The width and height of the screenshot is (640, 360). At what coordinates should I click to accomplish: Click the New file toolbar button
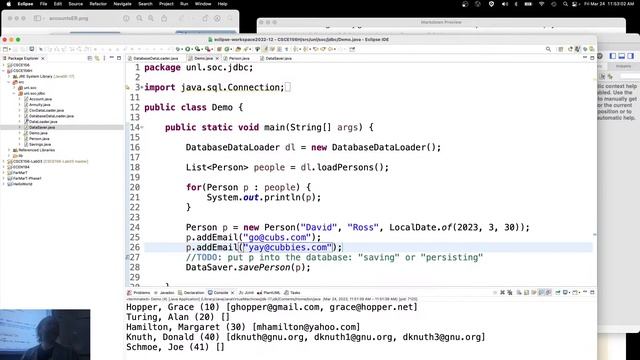tap(6, 49)
